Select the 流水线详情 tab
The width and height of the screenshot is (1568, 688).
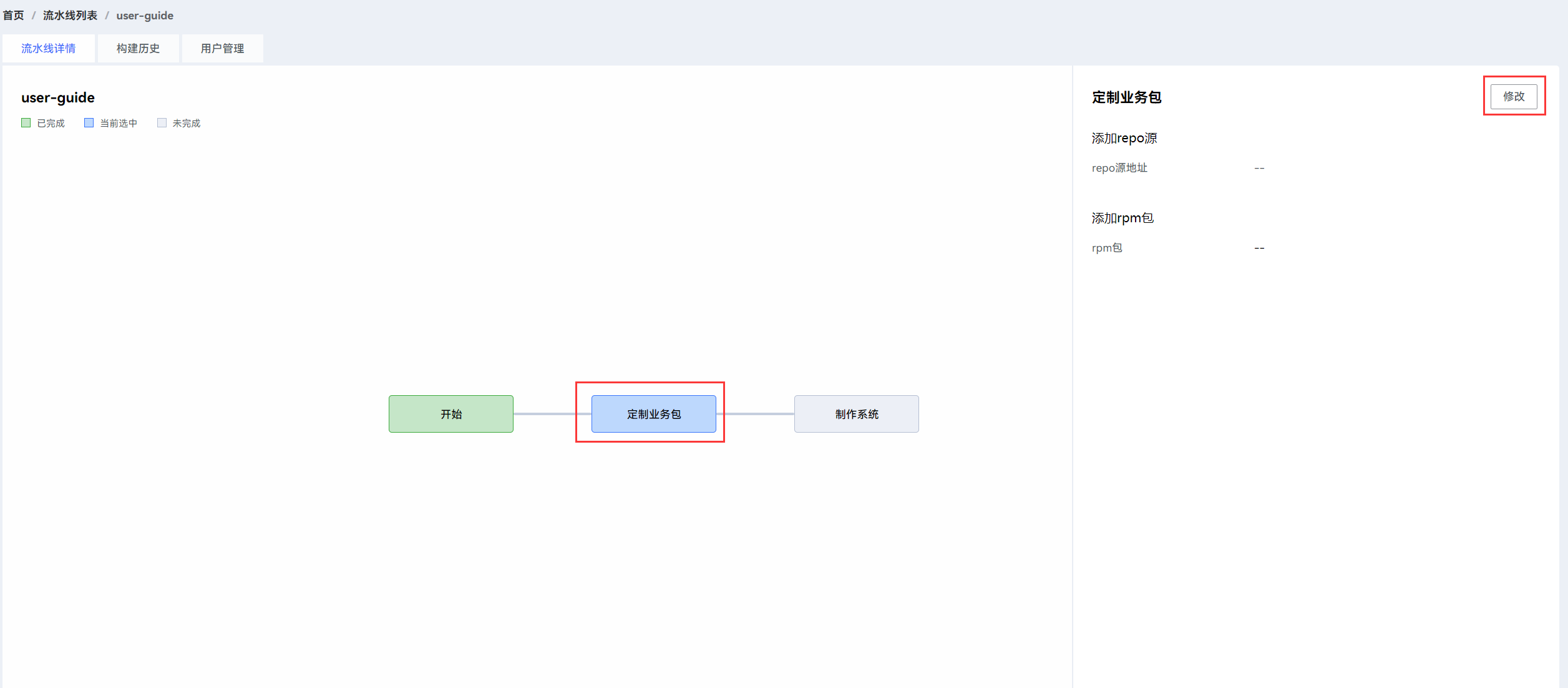coord(49,49)
